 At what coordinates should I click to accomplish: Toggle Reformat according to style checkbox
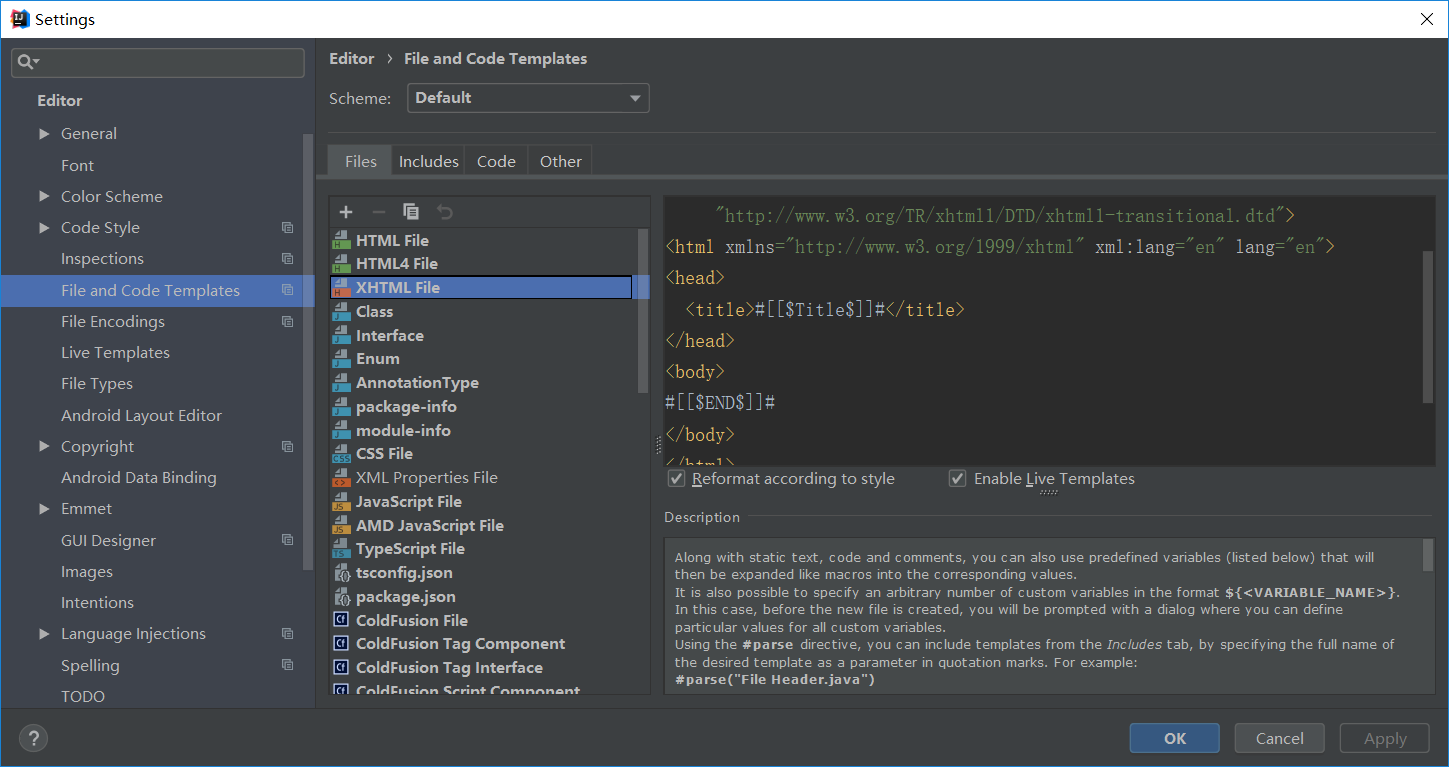[x=677, y=479]
